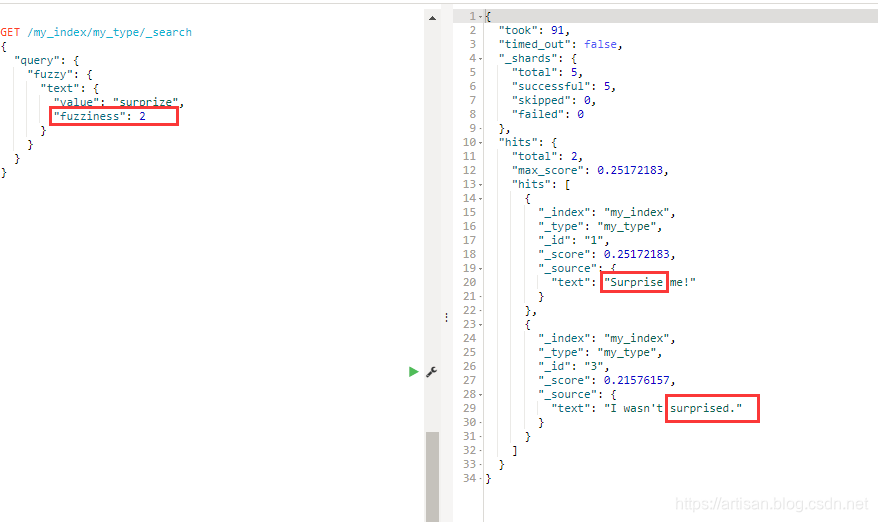The width and height of the screenshot is (878, 522).
Task: Collapse the first hit object at line 14
Action: click(x=480, y=199)
